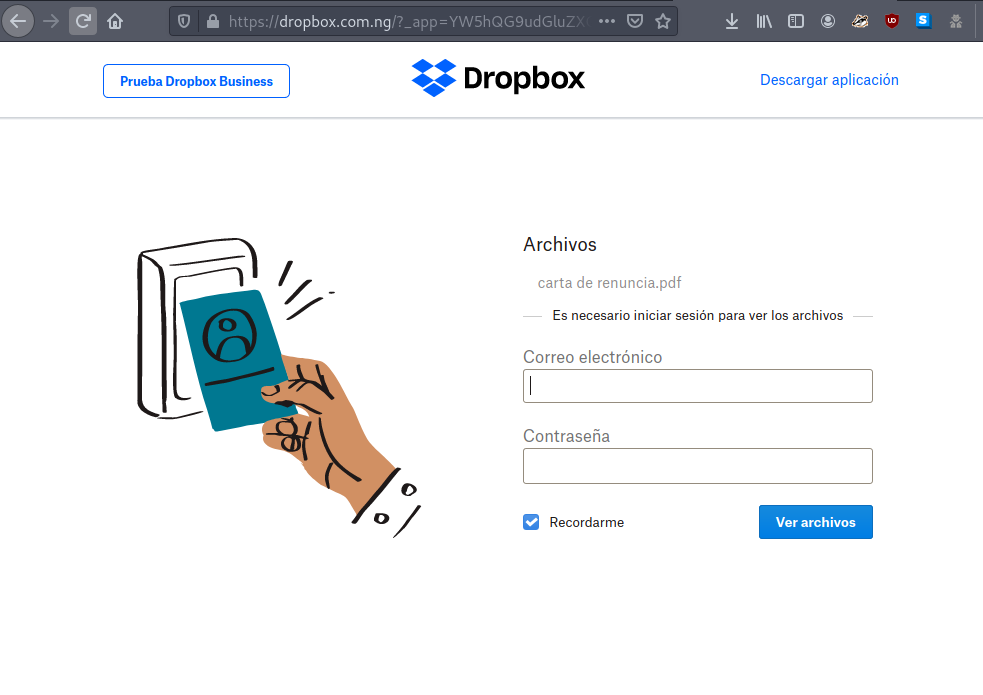Toggle the Recordarme checkbox
The height and width of the screenshot is (695, 983).
(531, 522)
